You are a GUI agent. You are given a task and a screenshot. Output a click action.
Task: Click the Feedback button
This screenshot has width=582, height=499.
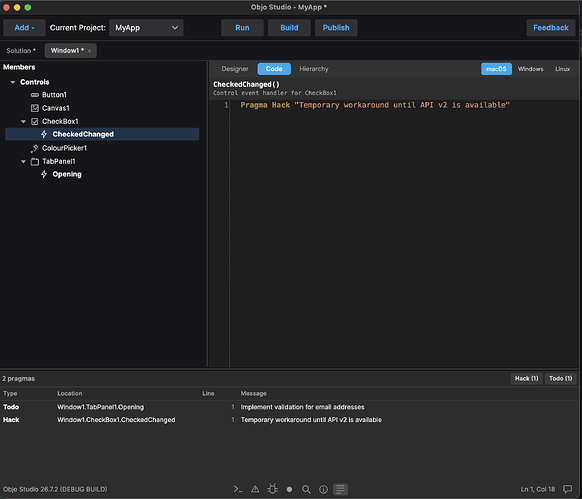tap(551, 28)
